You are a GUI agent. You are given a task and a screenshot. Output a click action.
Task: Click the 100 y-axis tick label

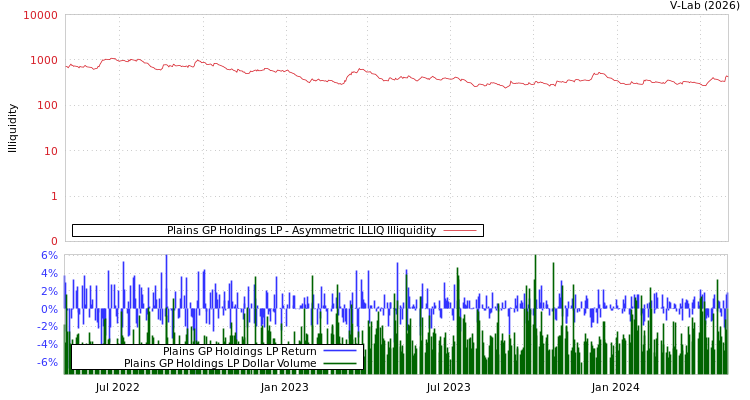click(x=46, y=106)
